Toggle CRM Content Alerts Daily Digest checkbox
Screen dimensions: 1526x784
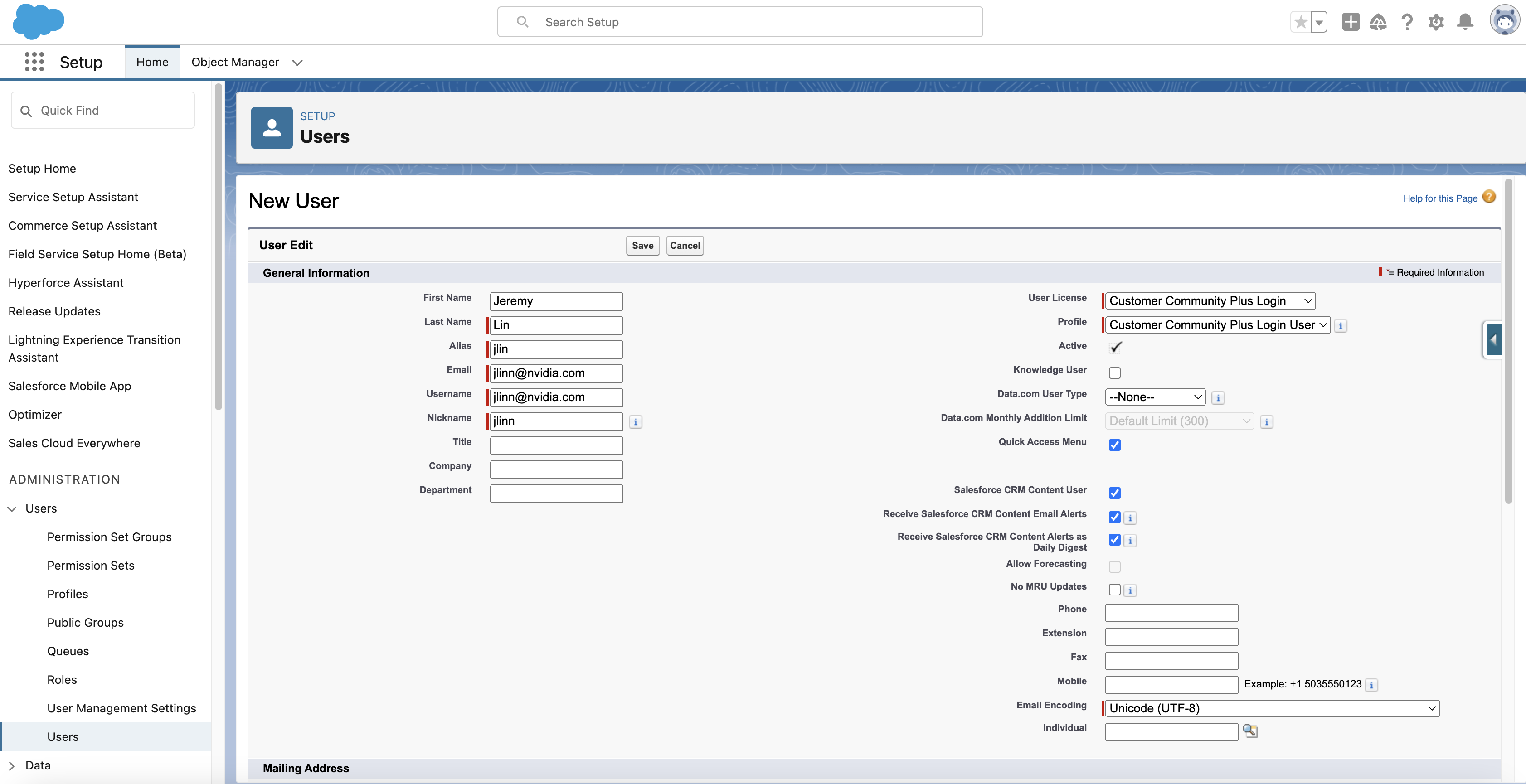coord(1115,539)
